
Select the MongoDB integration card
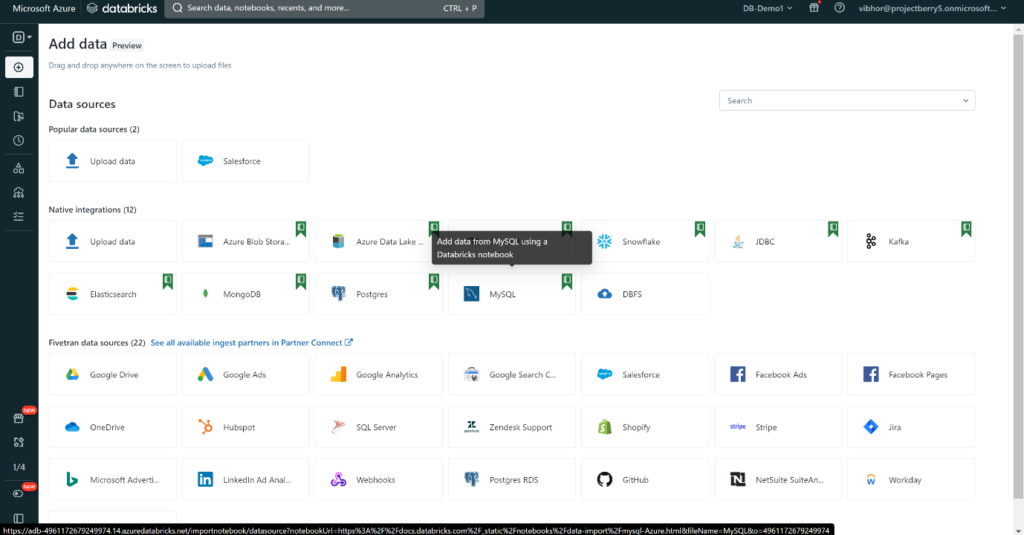point(246,294)
